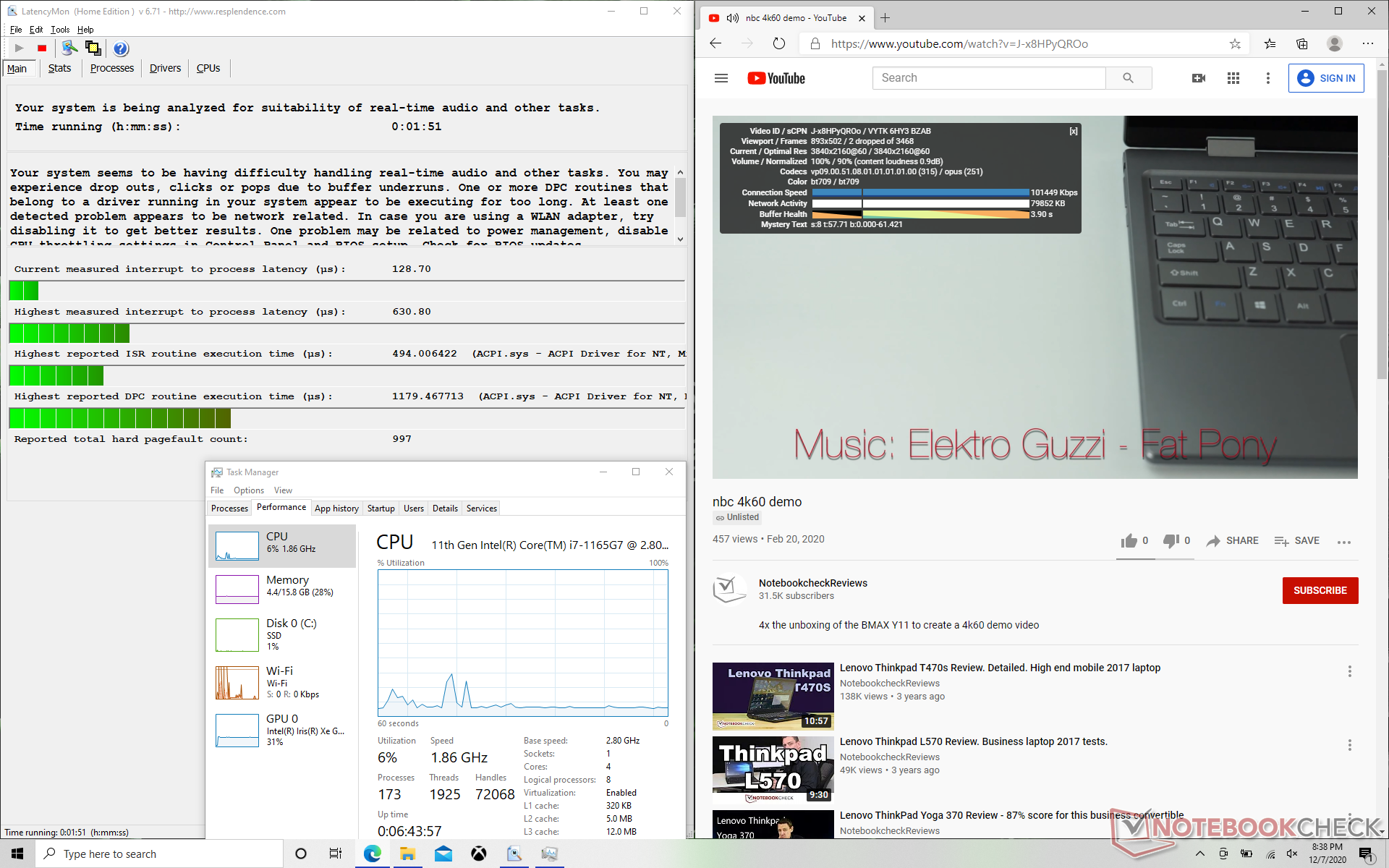Open YouTube hamburger guide menu

(721, 78)
